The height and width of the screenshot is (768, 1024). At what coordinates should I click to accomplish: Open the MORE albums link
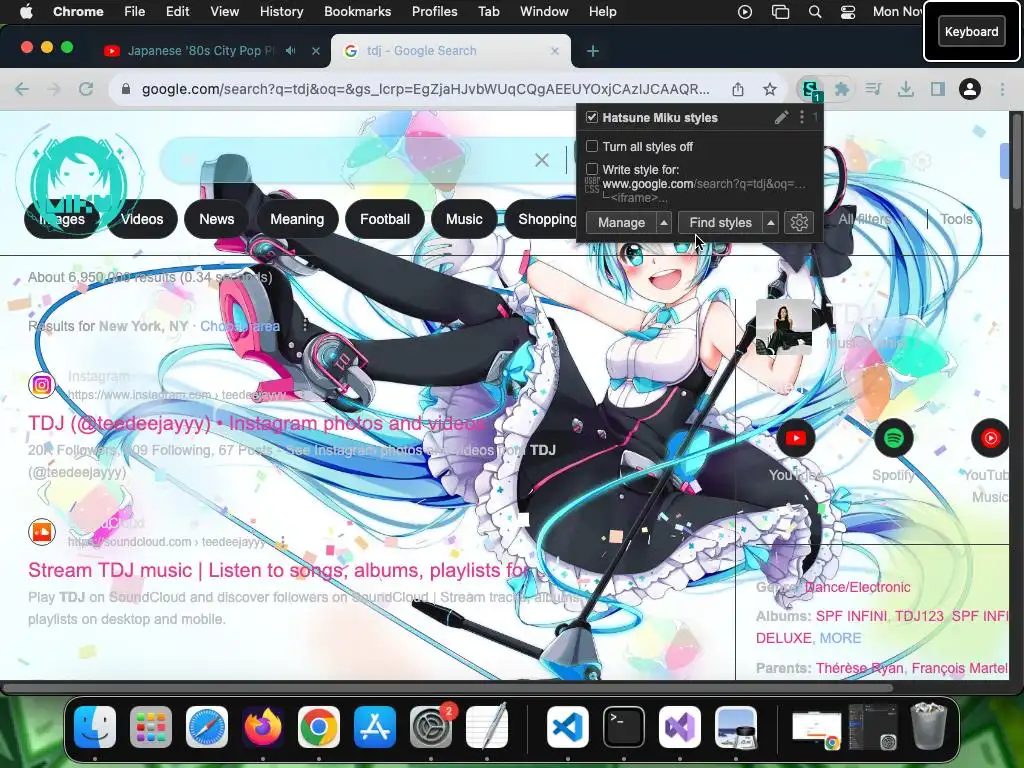840,638
